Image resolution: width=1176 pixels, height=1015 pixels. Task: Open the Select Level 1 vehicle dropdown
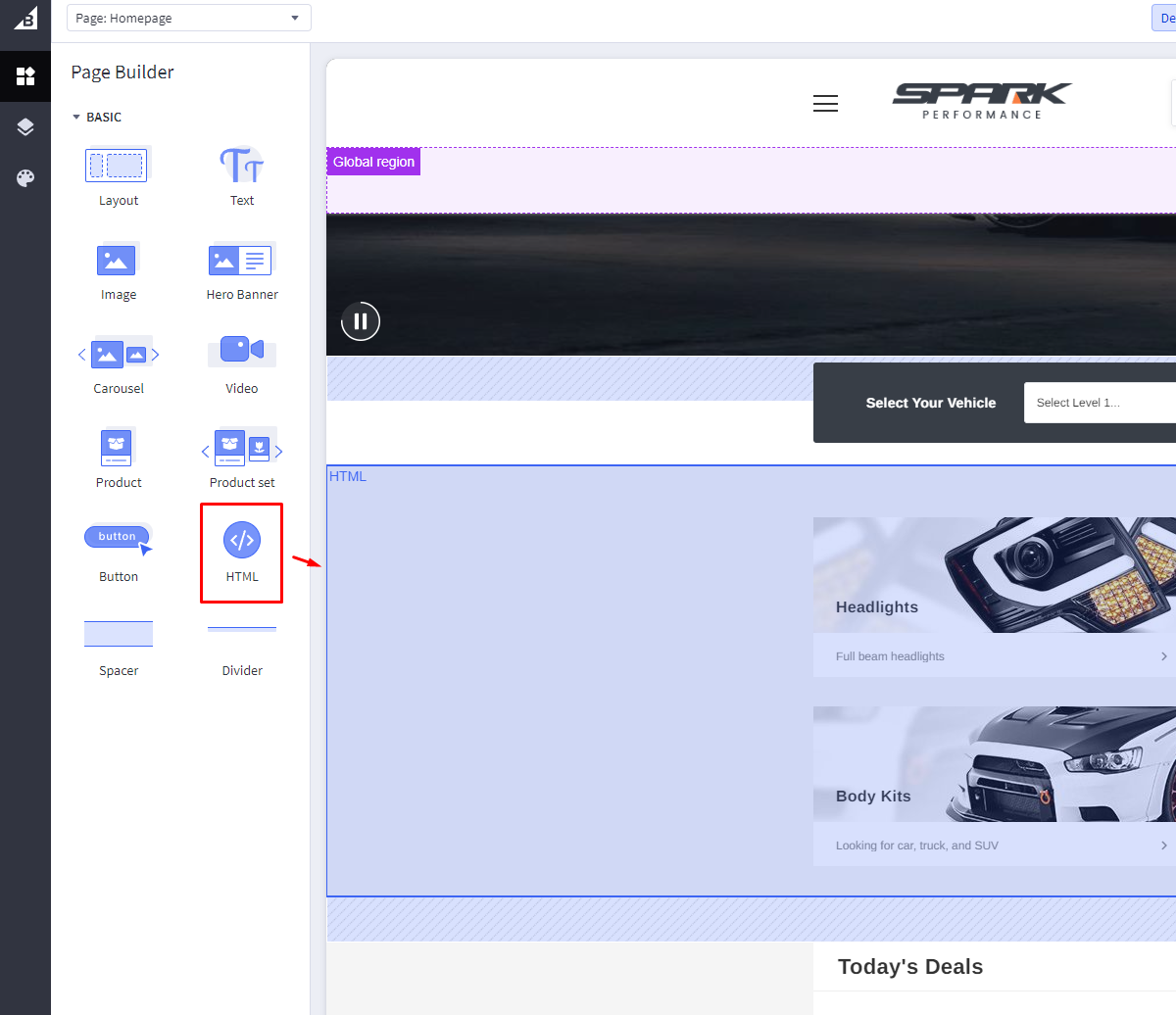1100,403
